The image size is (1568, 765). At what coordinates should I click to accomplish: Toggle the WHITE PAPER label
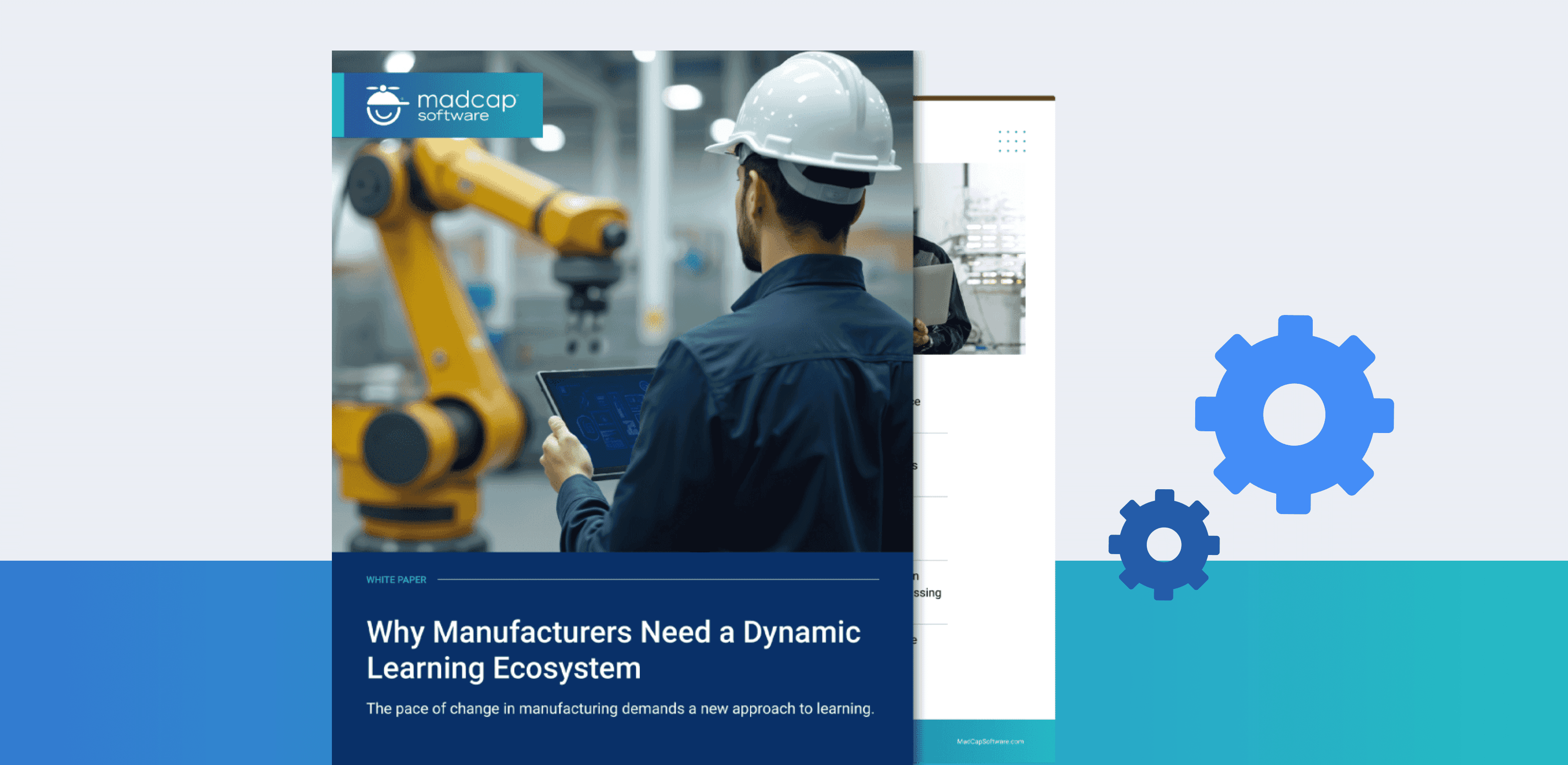click(395, 580)
